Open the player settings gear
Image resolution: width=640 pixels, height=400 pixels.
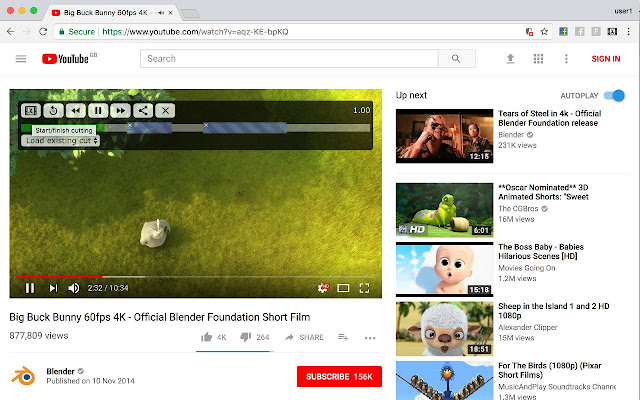tap(323, 288)
